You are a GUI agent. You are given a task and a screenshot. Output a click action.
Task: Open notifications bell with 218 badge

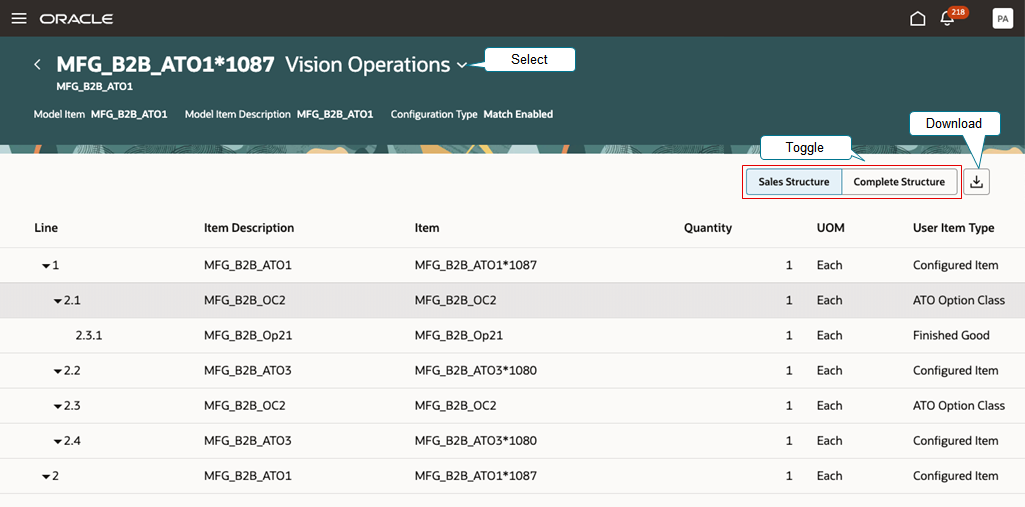point(947,18)
